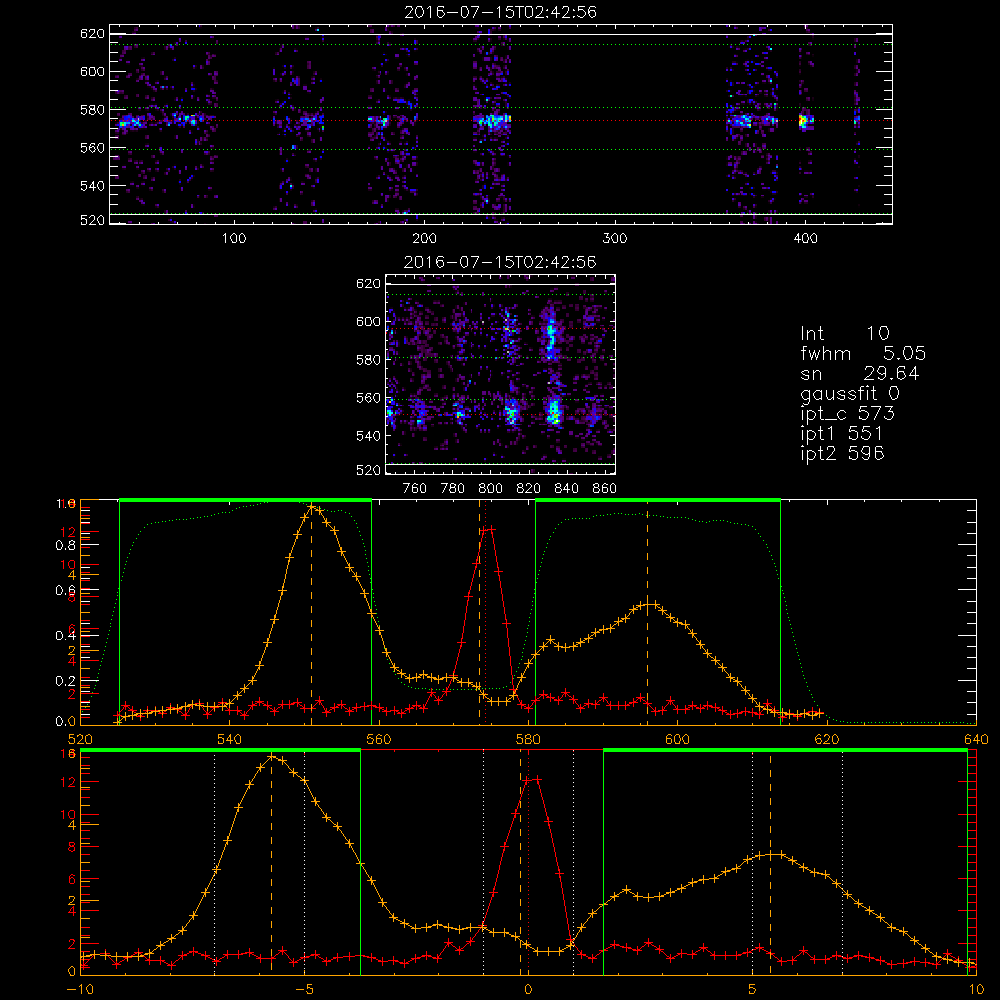
Task: Click the 860 tick label under small spectrogram
Action: coord(605,489)
